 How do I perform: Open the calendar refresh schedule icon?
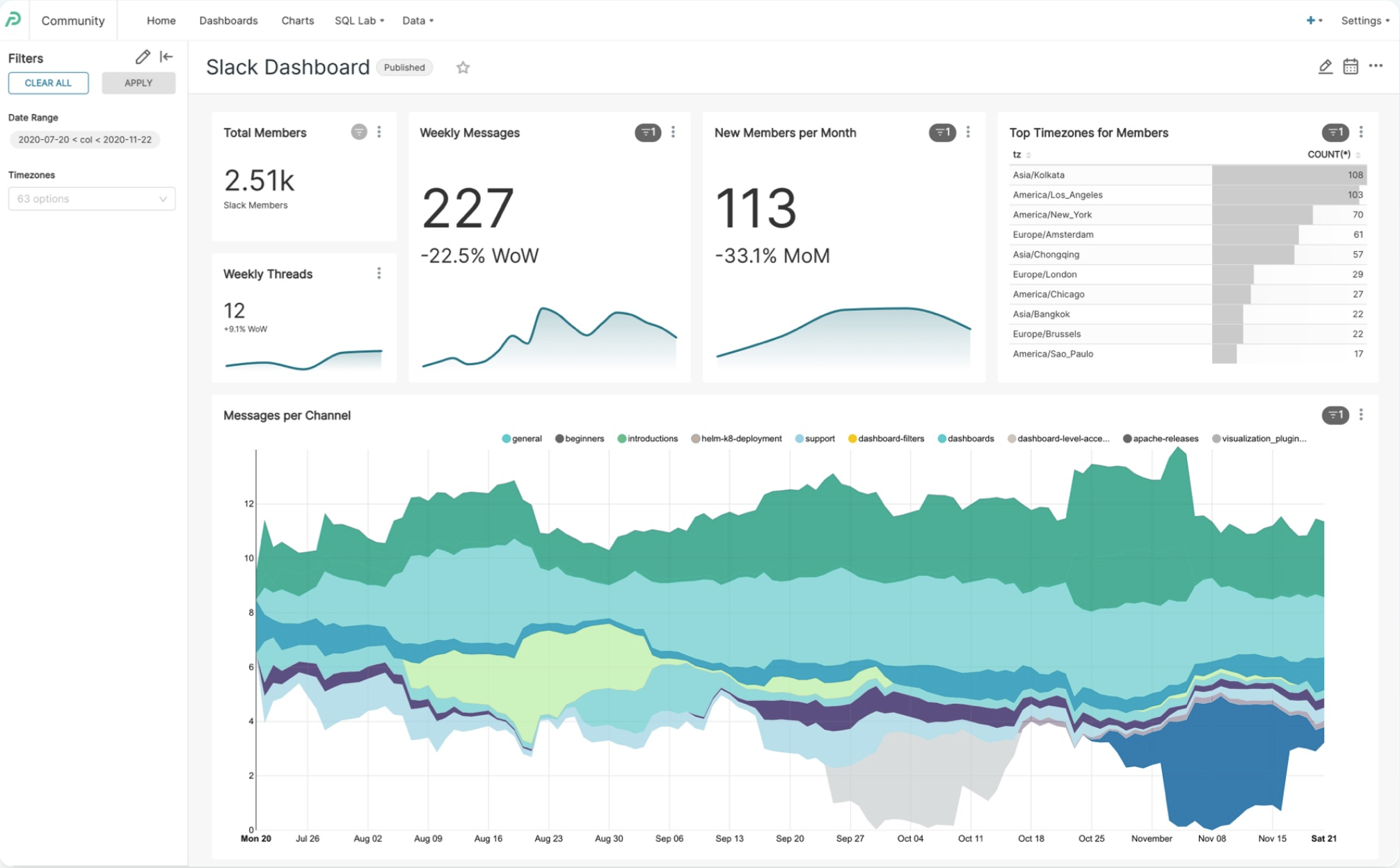(1350, 67)
